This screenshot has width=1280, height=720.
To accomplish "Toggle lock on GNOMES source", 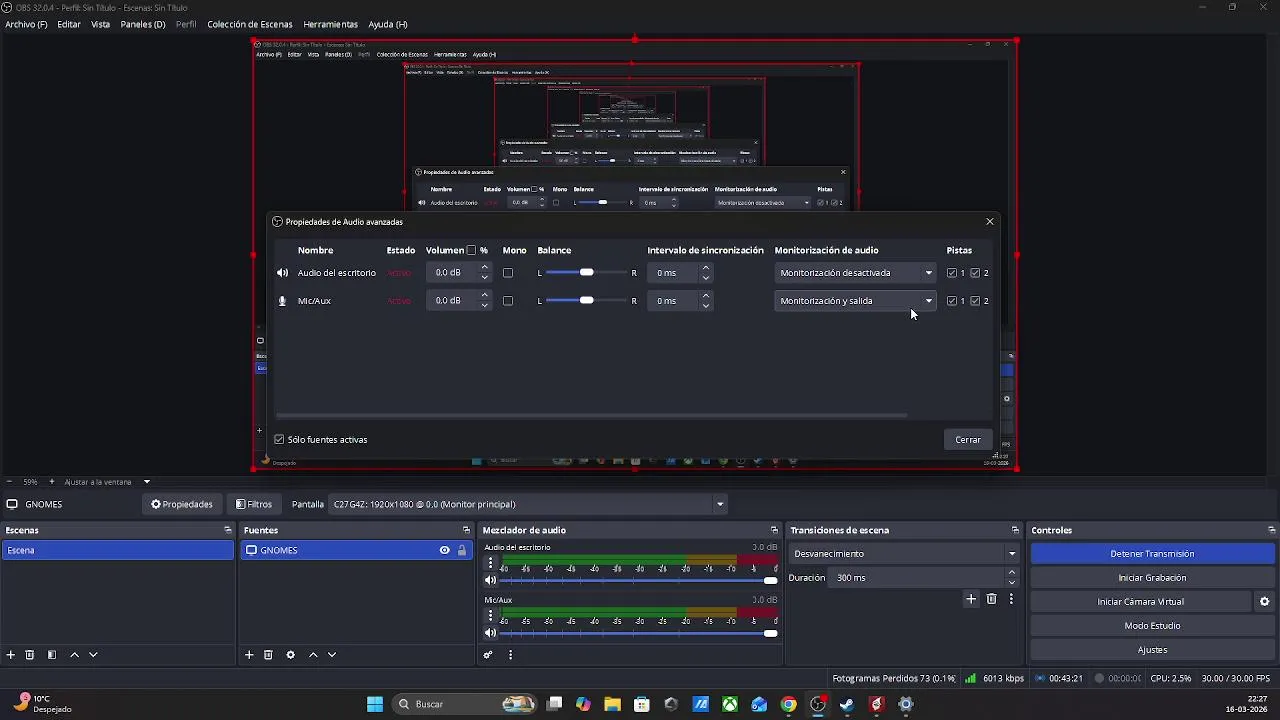I will [462, 550].
